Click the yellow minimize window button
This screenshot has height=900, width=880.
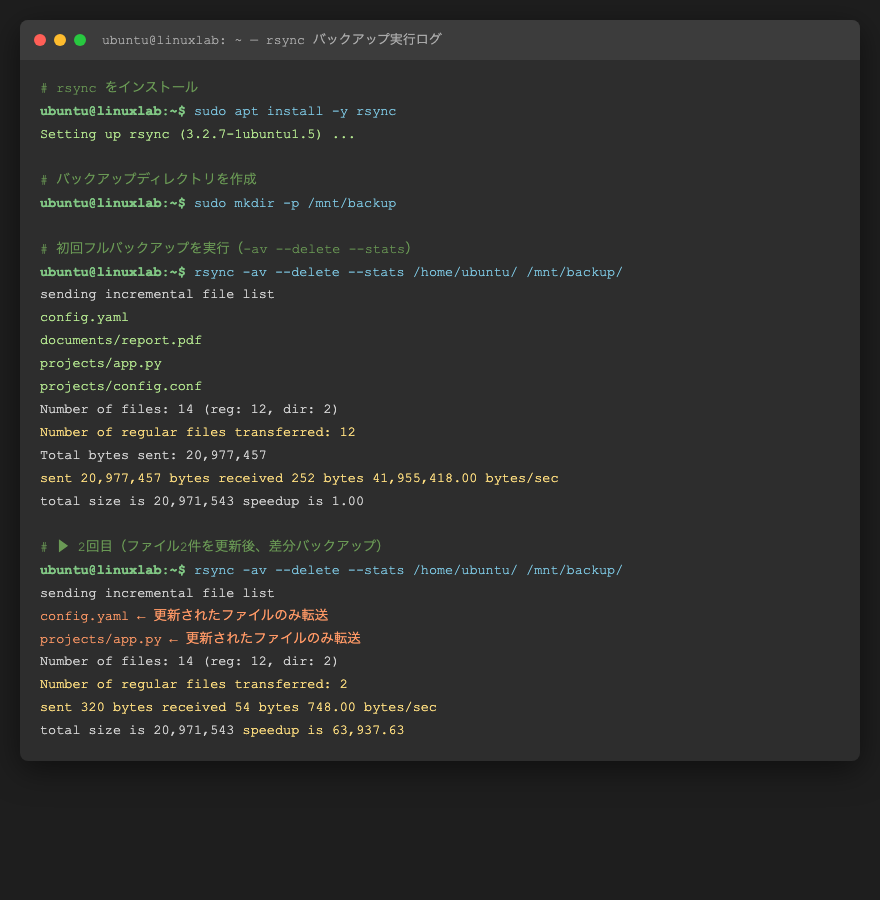pyautogui.click(x=60, y=40)
